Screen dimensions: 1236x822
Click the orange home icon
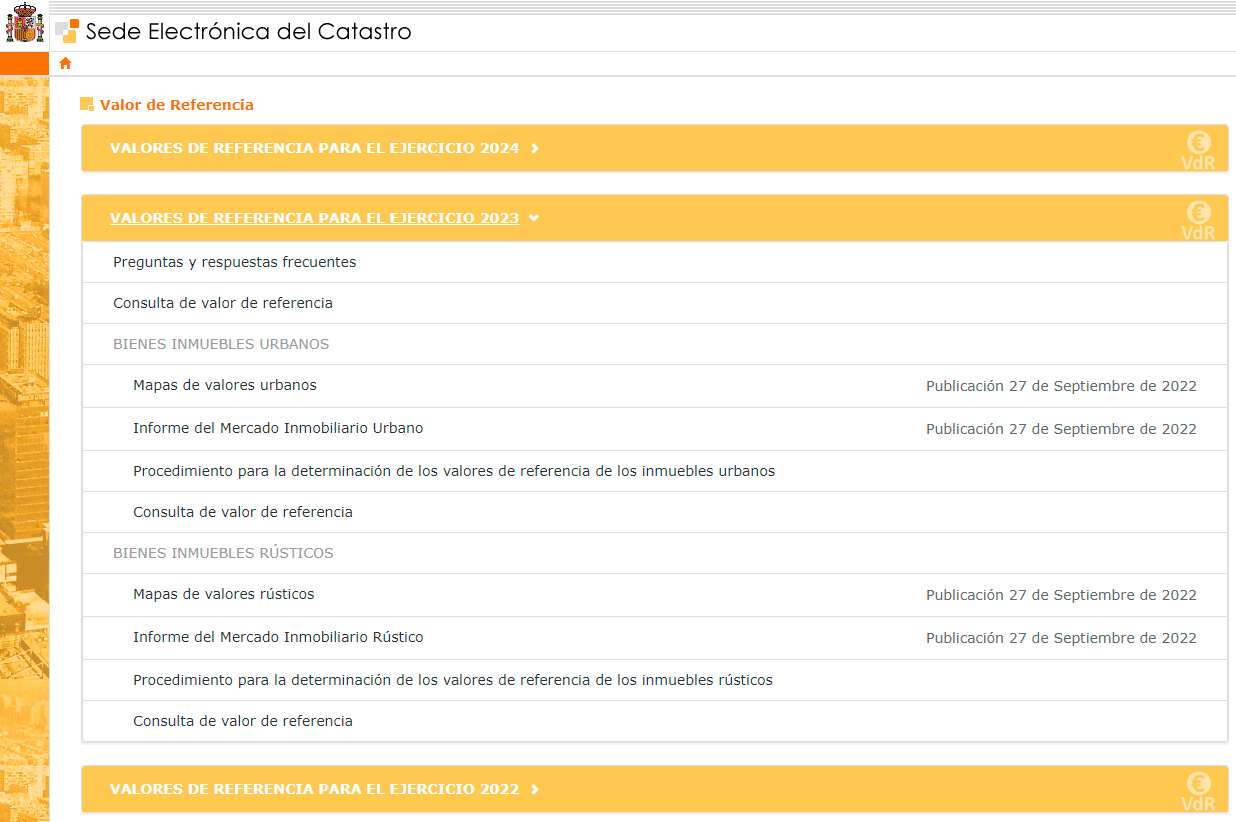[x=66, y=63]
